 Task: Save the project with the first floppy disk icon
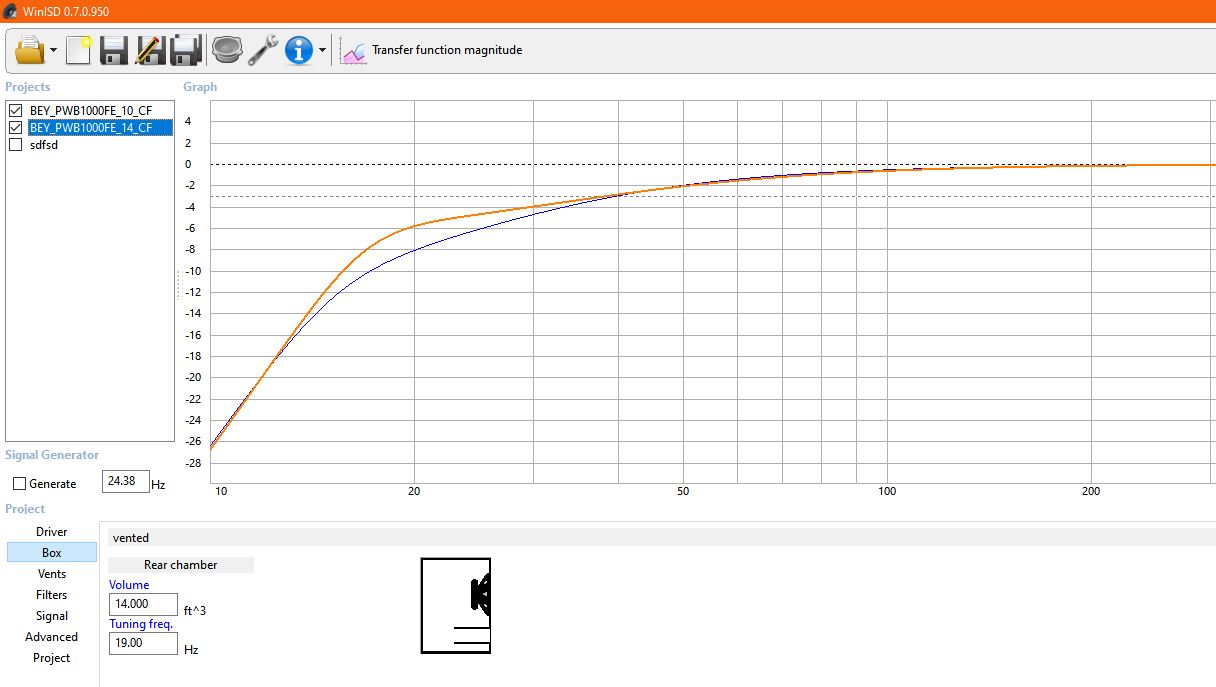pyautogui.click(x=114, y=50)
